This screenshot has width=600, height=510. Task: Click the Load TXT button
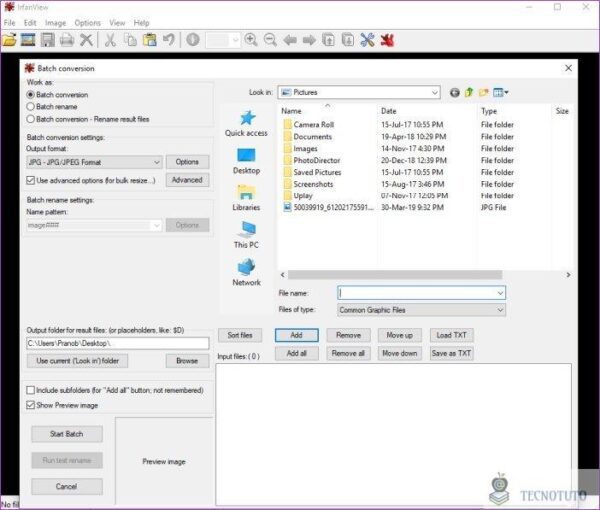[452, 335]
